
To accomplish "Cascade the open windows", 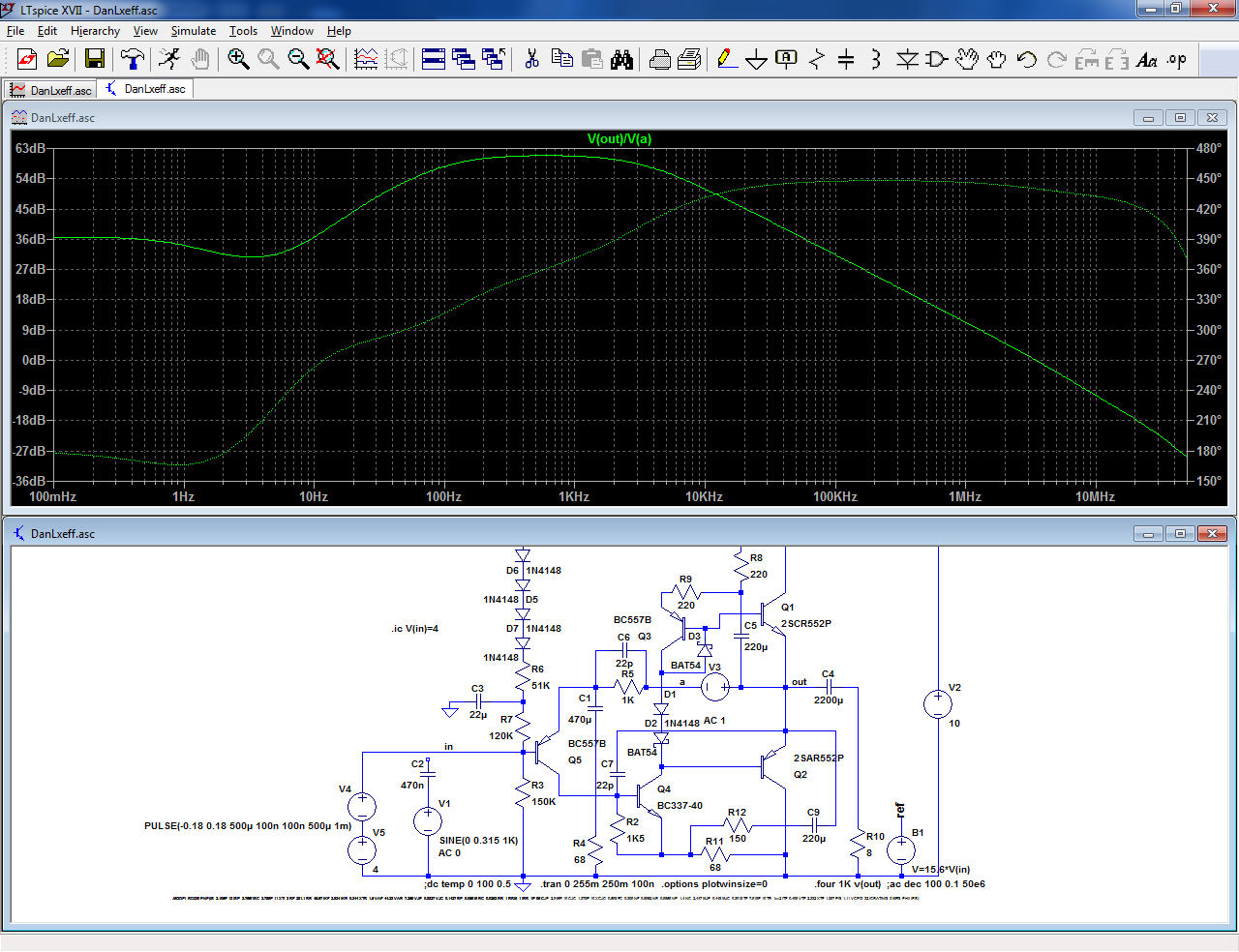I will [464, 60].
